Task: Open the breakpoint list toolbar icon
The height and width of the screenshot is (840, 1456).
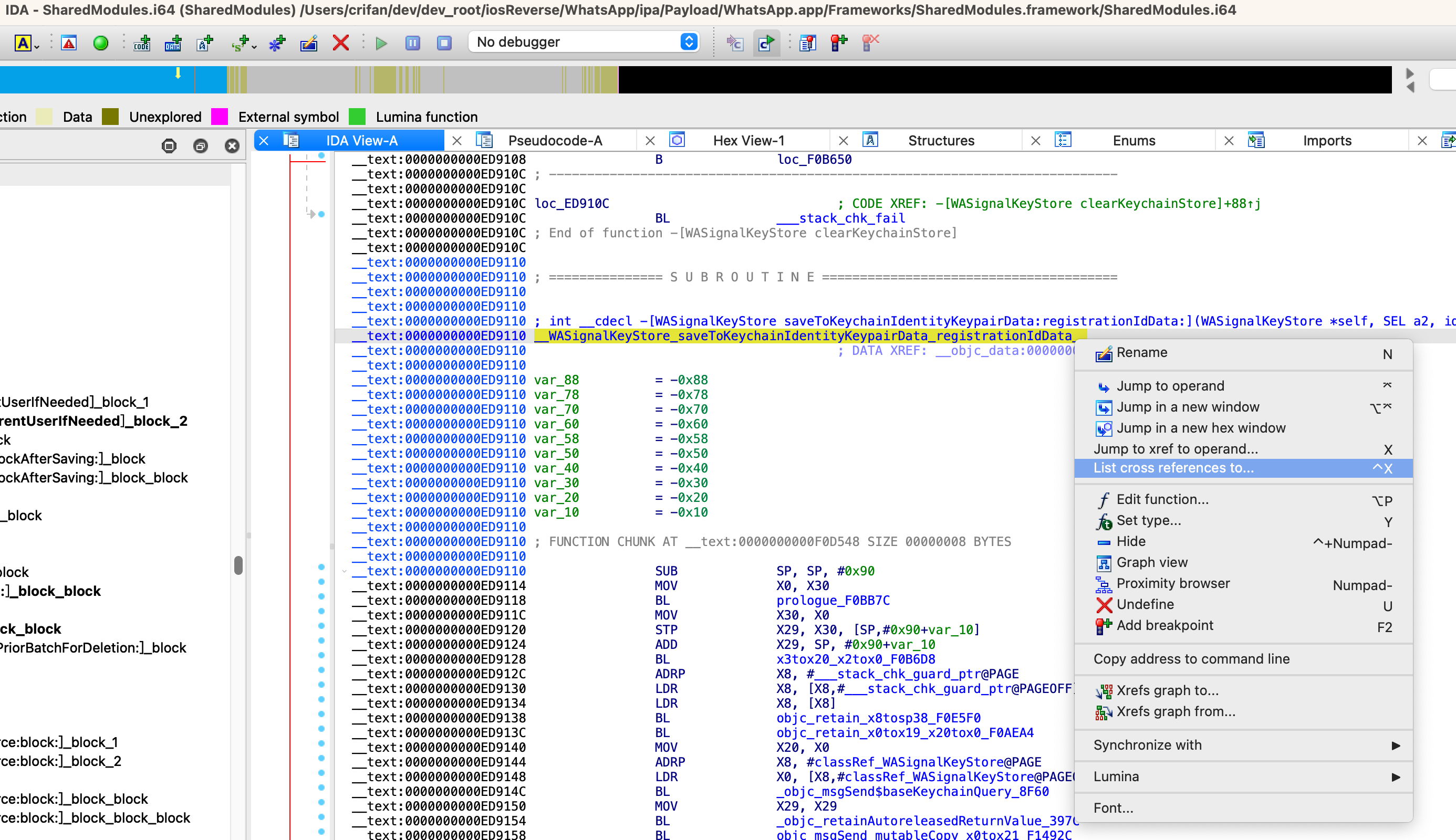Action: coord(808,43)
